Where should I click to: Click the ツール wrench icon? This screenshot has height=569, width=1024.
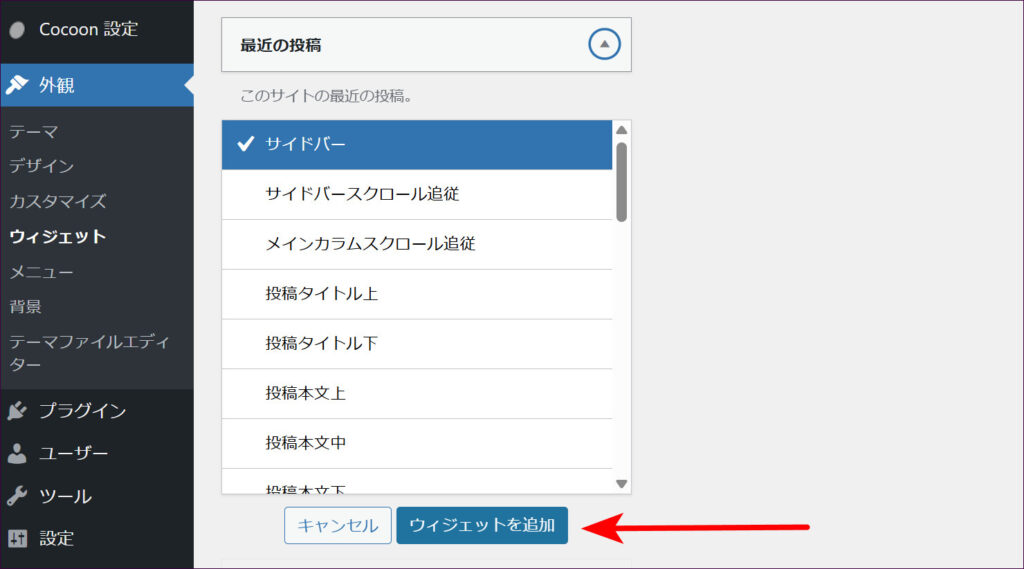point(17,496)
